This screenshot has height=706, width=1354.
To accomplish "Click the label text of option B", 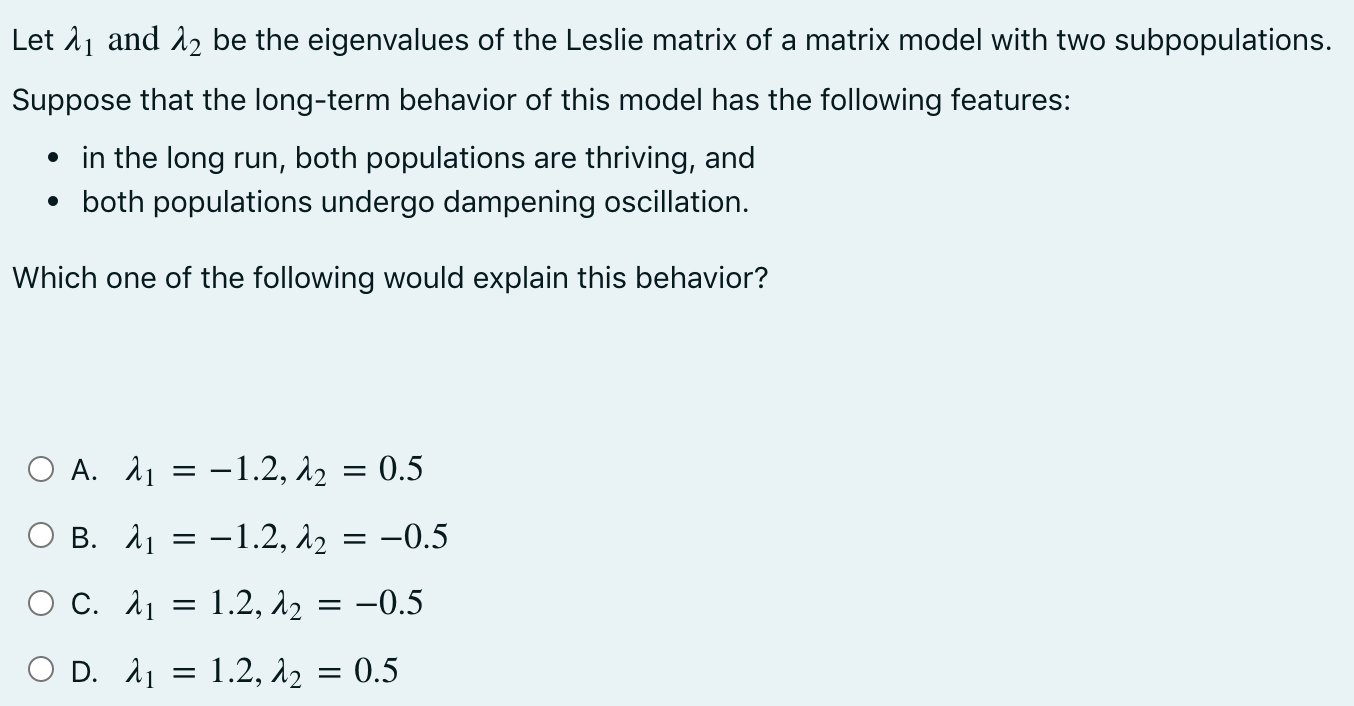I will (x=85, y=536).
